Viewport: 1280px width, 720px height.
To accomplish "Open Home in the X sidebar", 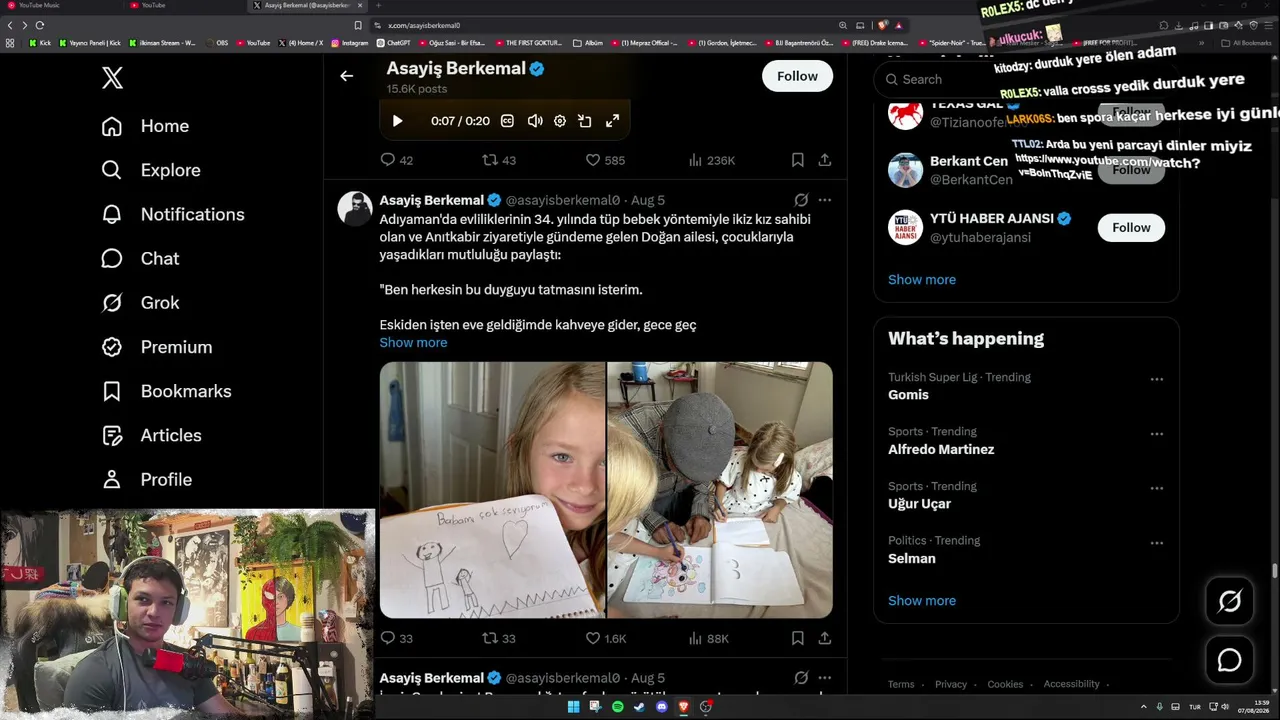I will click(x=145, y=126).
